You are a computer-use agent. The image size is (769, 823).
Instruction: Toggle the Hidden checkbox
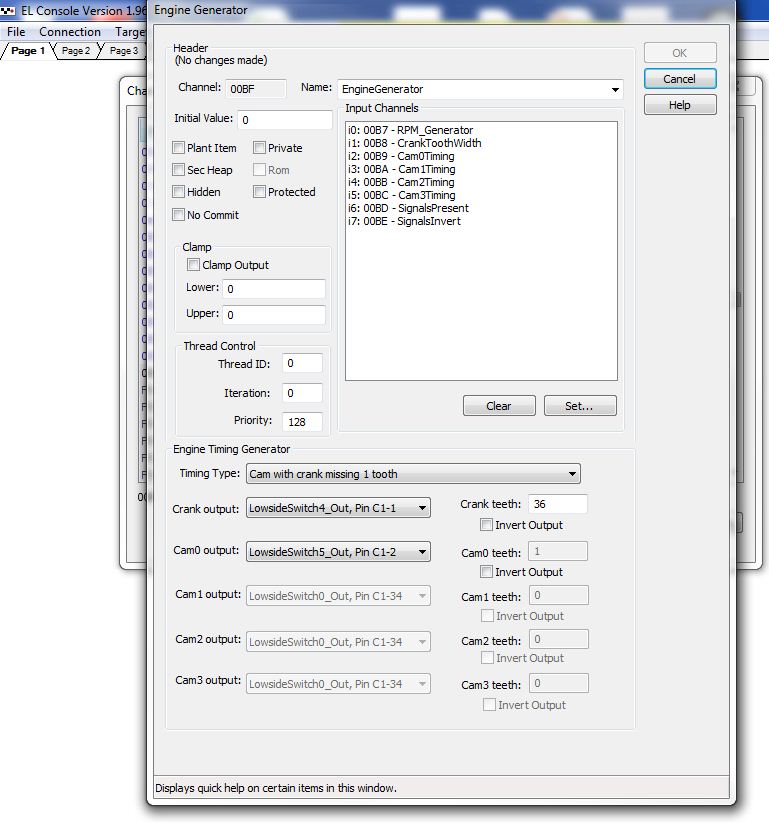click(x=179, y=192)
